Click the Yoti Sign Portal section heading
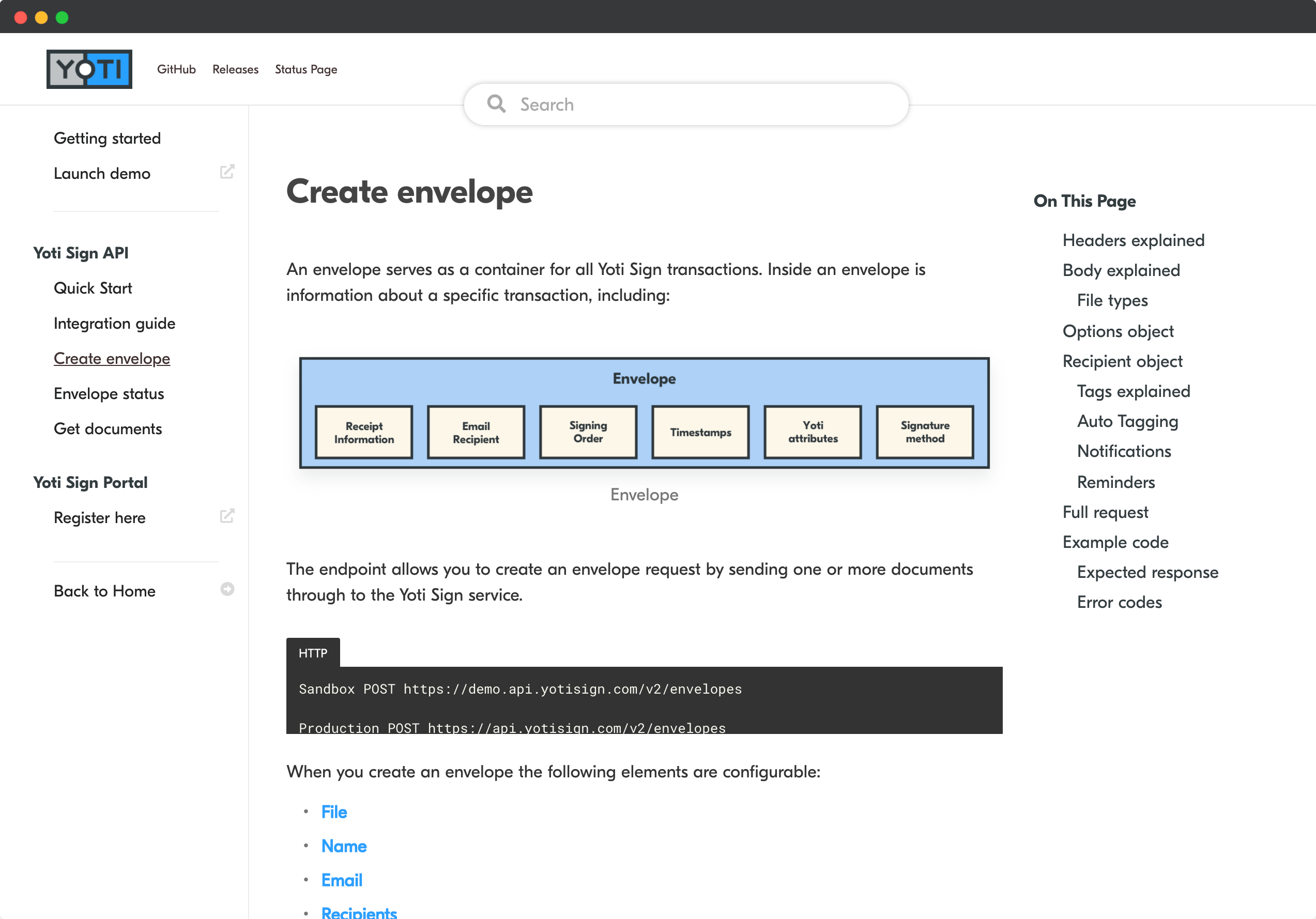 click(90, 482)
